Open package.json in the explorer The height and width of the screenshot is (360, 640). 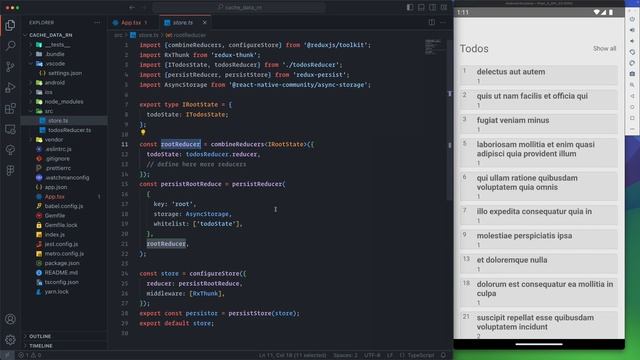(62, 263)
